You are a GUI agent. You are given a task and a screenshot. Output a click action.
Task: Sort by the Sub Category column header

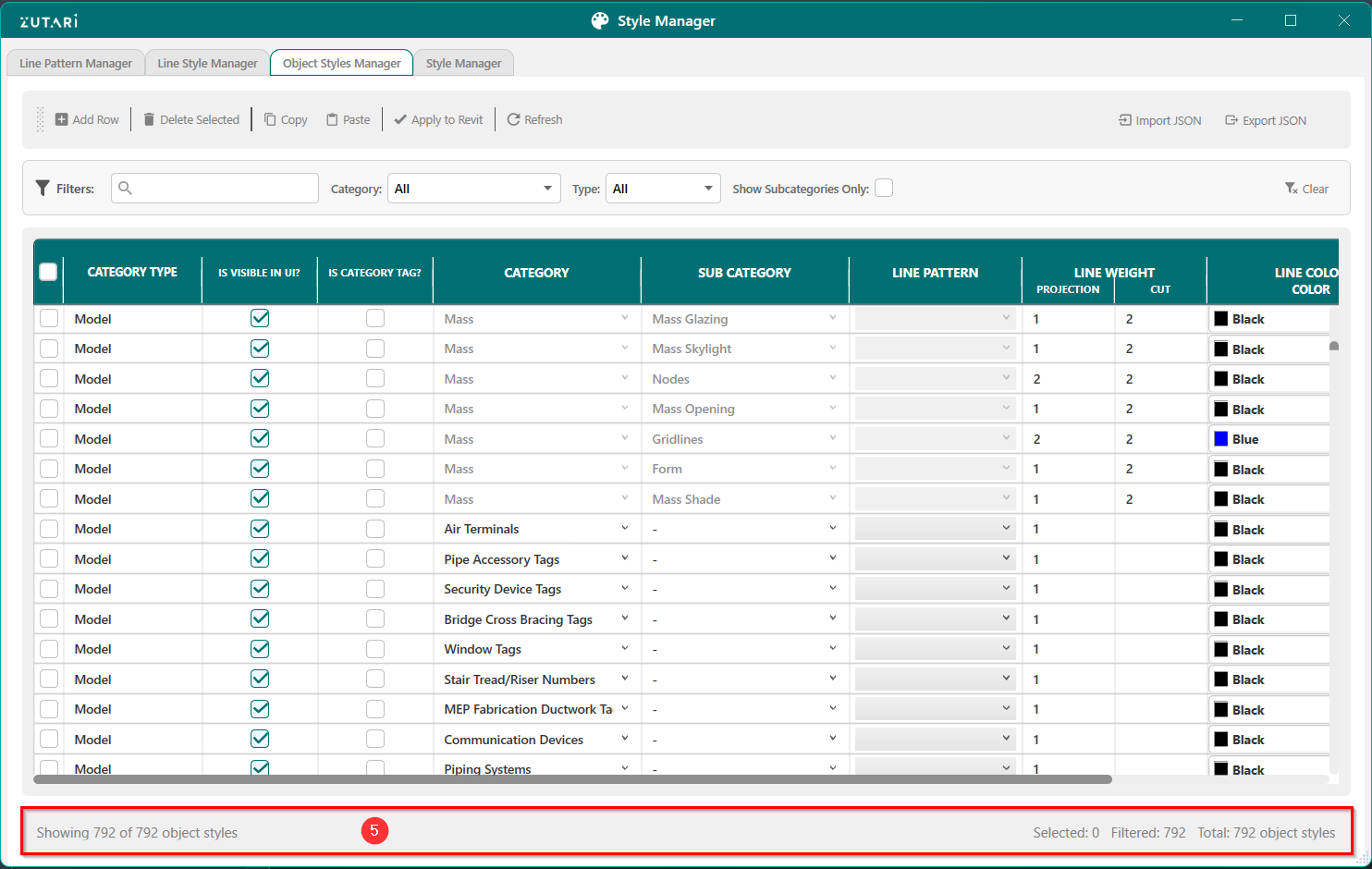pyautogui.click(x=744, y=273)
